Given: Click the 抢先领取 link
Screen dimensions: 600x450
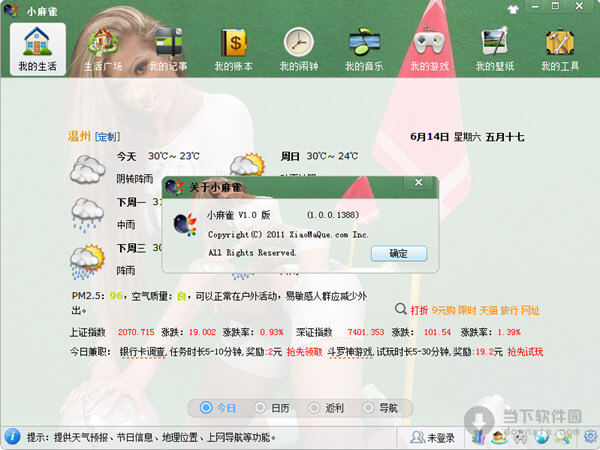Looking at the screenshot, I should (x=305, y=352).
